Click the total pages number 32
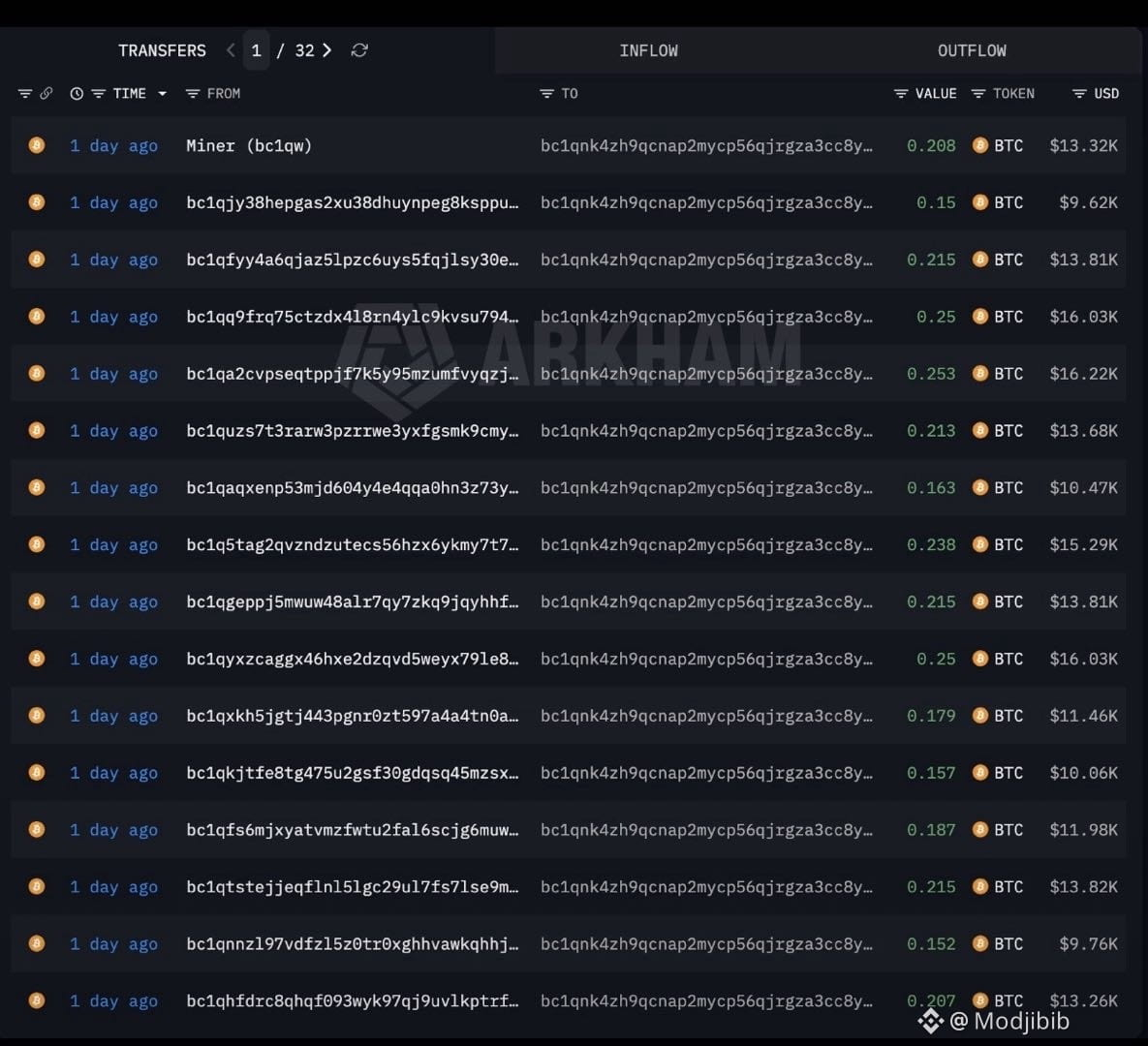The height and width of the screenshot is (1046, 1148). tap(304, 50)
